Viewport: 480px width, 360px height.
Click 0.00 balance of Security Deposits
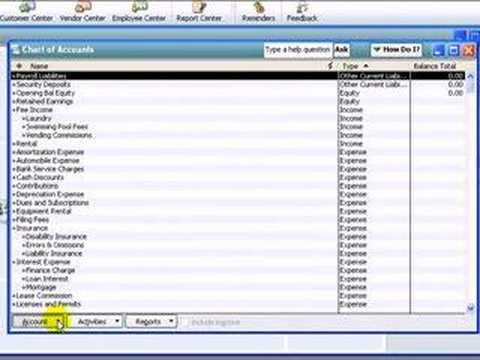click(x=455, y=84)
